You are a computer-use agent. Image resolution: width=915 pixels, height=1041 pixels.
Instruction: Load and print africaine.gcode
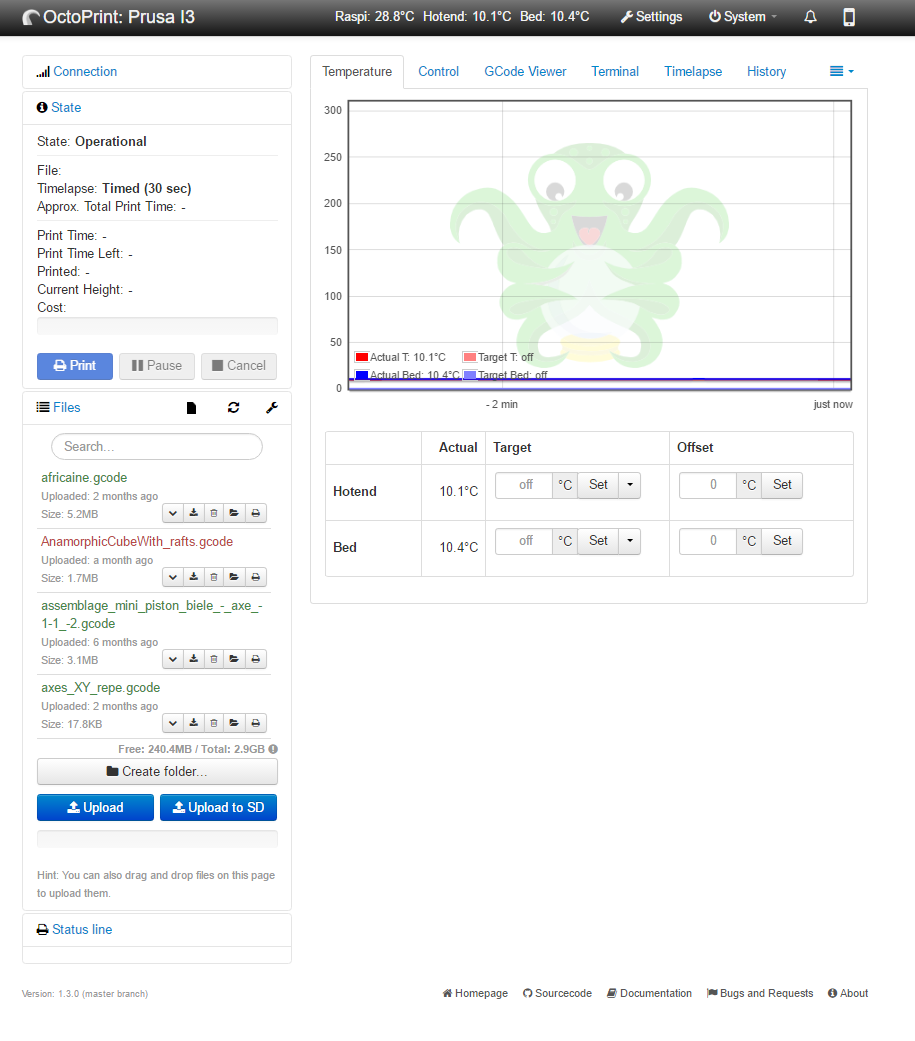click(x=256, y=513)
